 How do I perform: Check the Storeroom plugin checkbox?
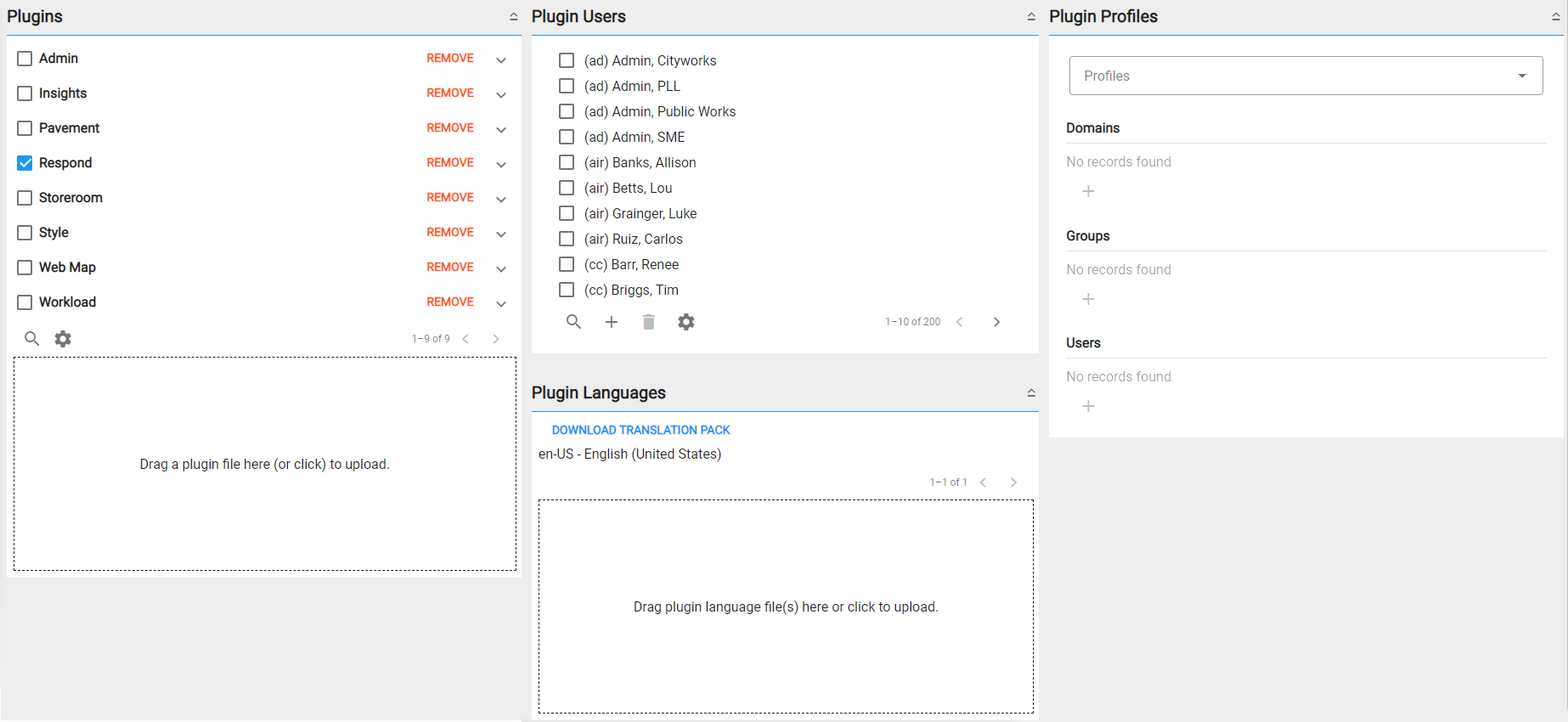pos(25,198)
